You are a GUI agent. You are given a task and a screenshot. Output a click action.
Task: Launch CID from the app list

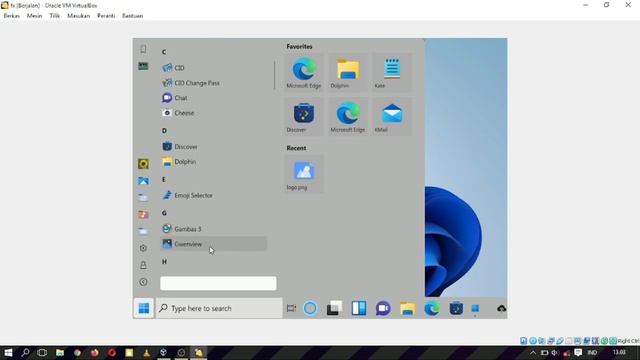click(x=214, y=68)
